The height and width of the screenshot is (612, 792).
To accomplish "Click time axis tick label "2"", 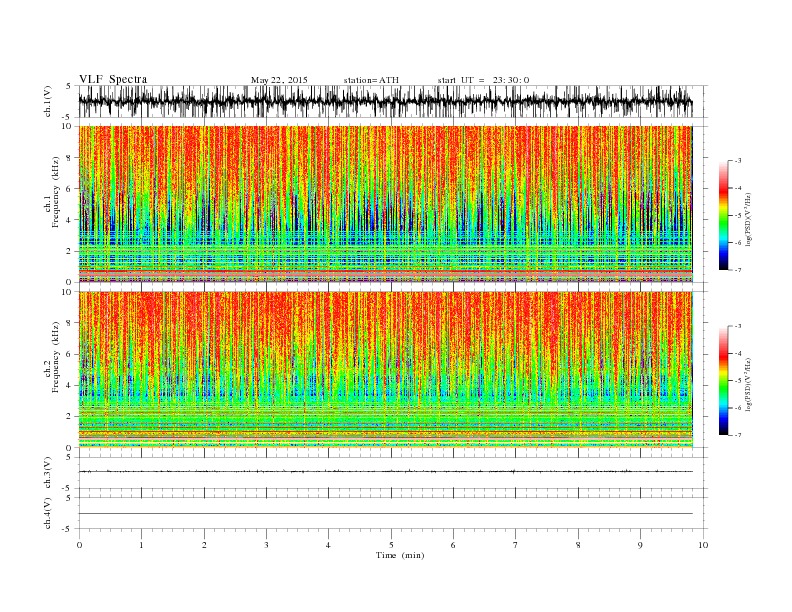I will [x=204, y=545].
